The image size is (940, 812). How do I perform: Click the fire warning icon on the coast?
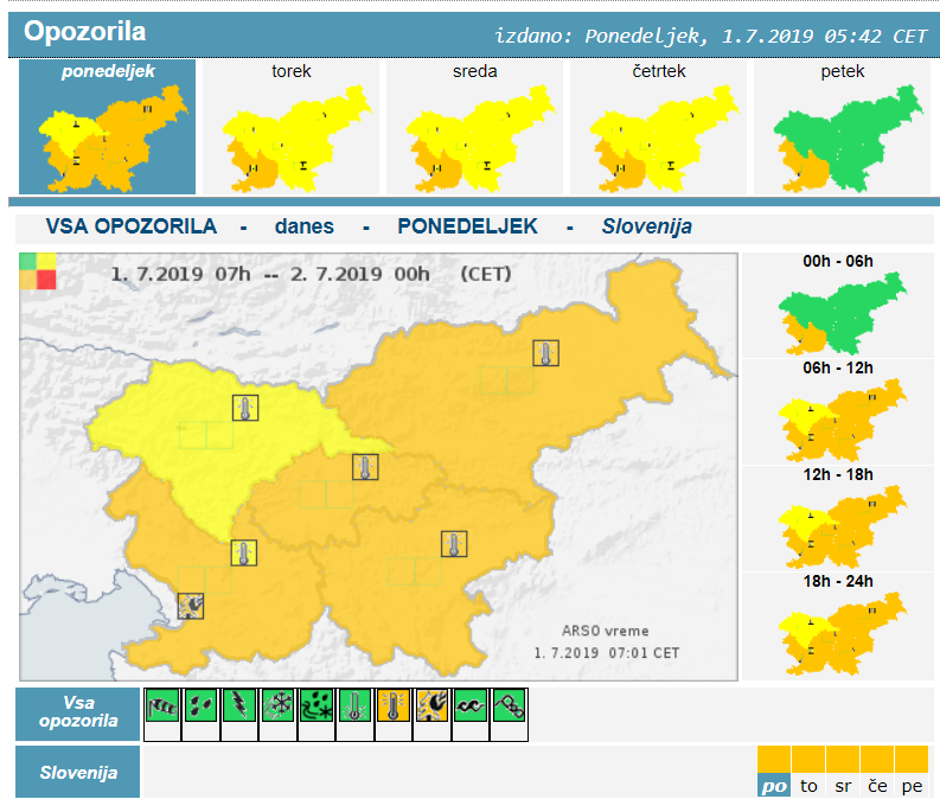[191, 605]
